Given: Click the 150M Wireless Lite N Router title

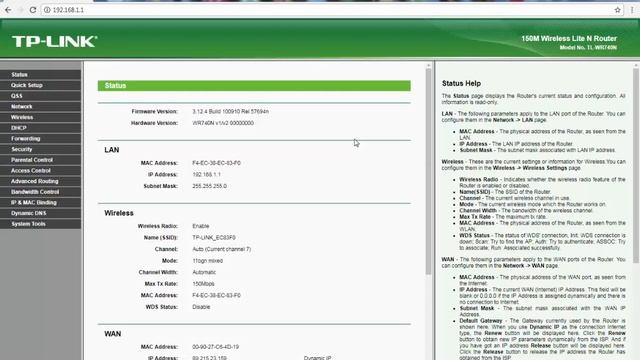Looking at the screenshot, I should (x=569, y=38).
